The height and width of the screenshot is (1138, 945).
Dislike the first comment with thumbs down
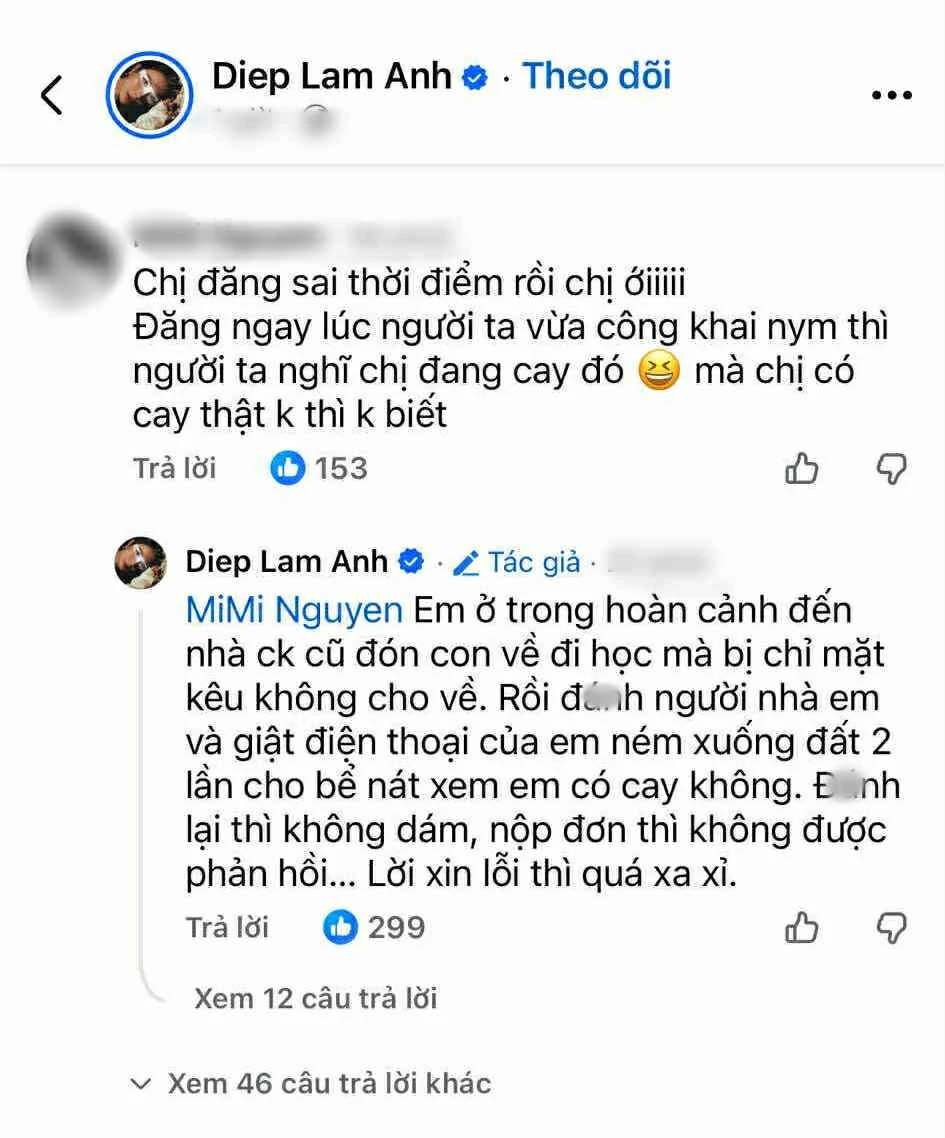pyautogui.click(x=891, y=469)
